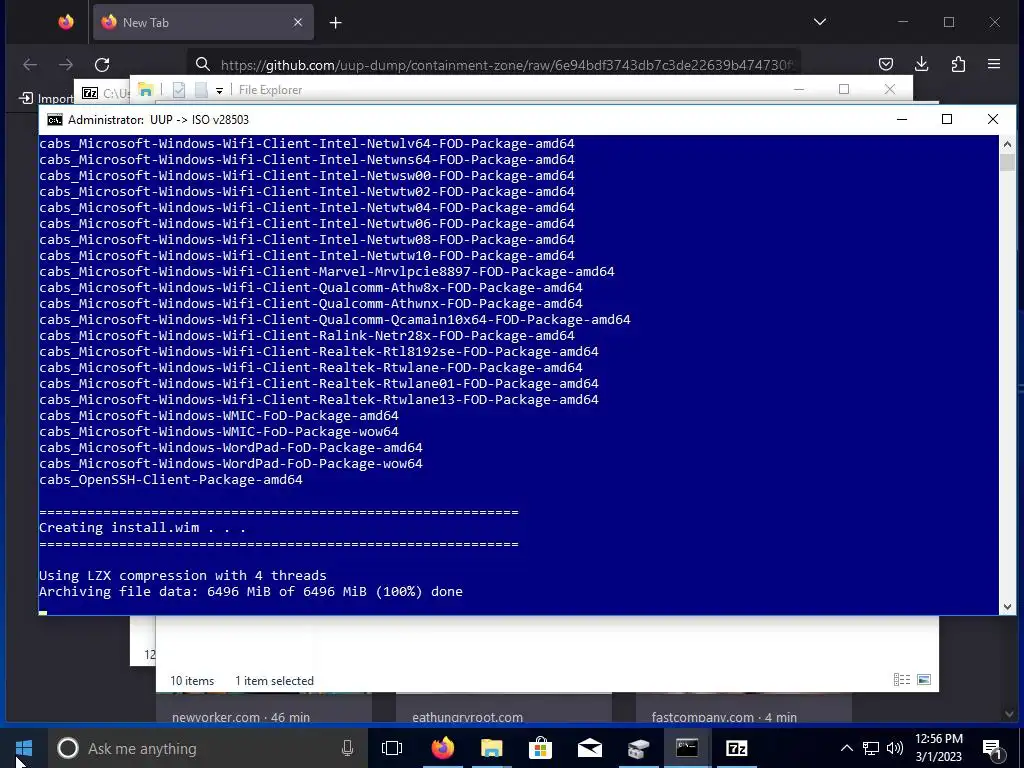1024x768 pixels.
Task: Open the Windows Start menu
Action: (x=24, y=748)
